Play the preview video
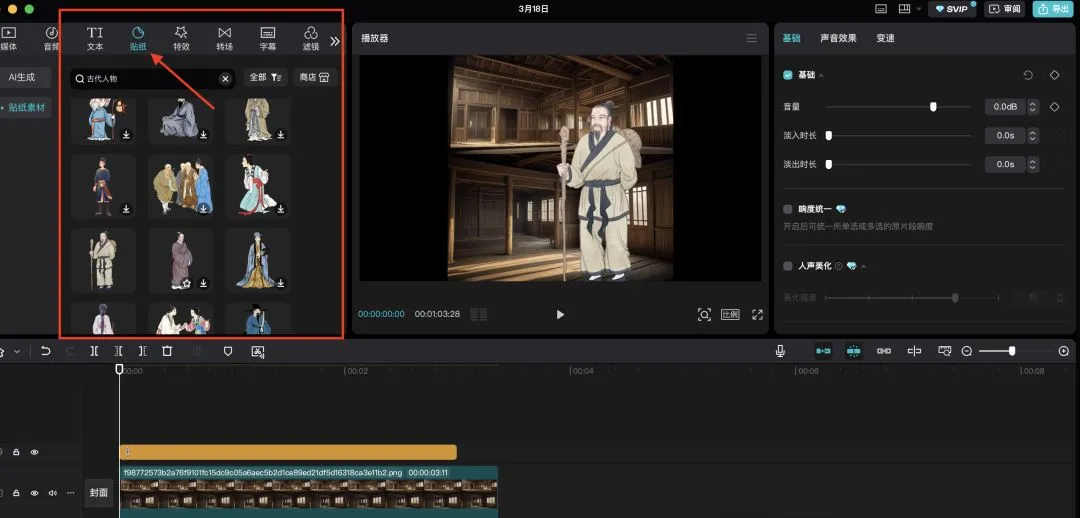The width and height of the screenshot is (1080, 518). [x=560, y=315]
